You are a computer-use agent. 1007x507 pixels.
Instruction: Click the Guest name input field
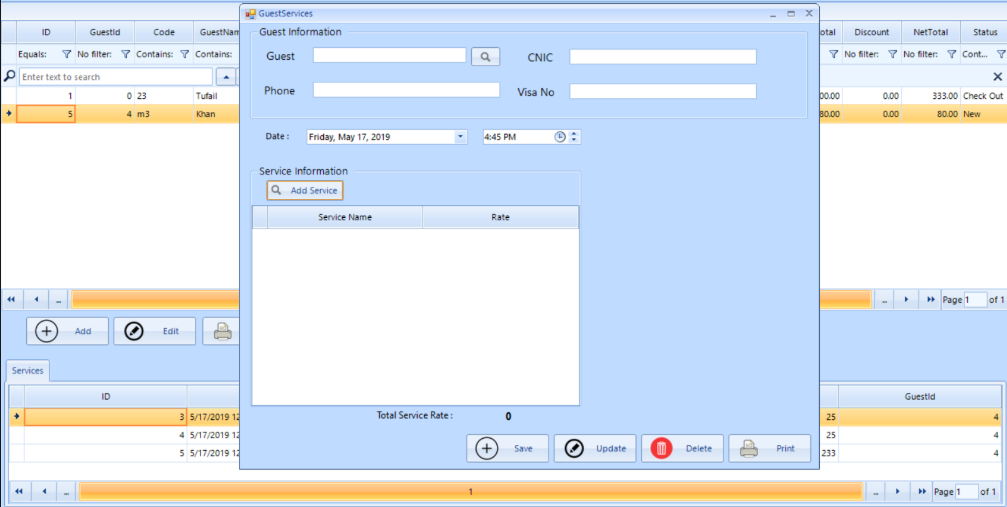point(389,56)
